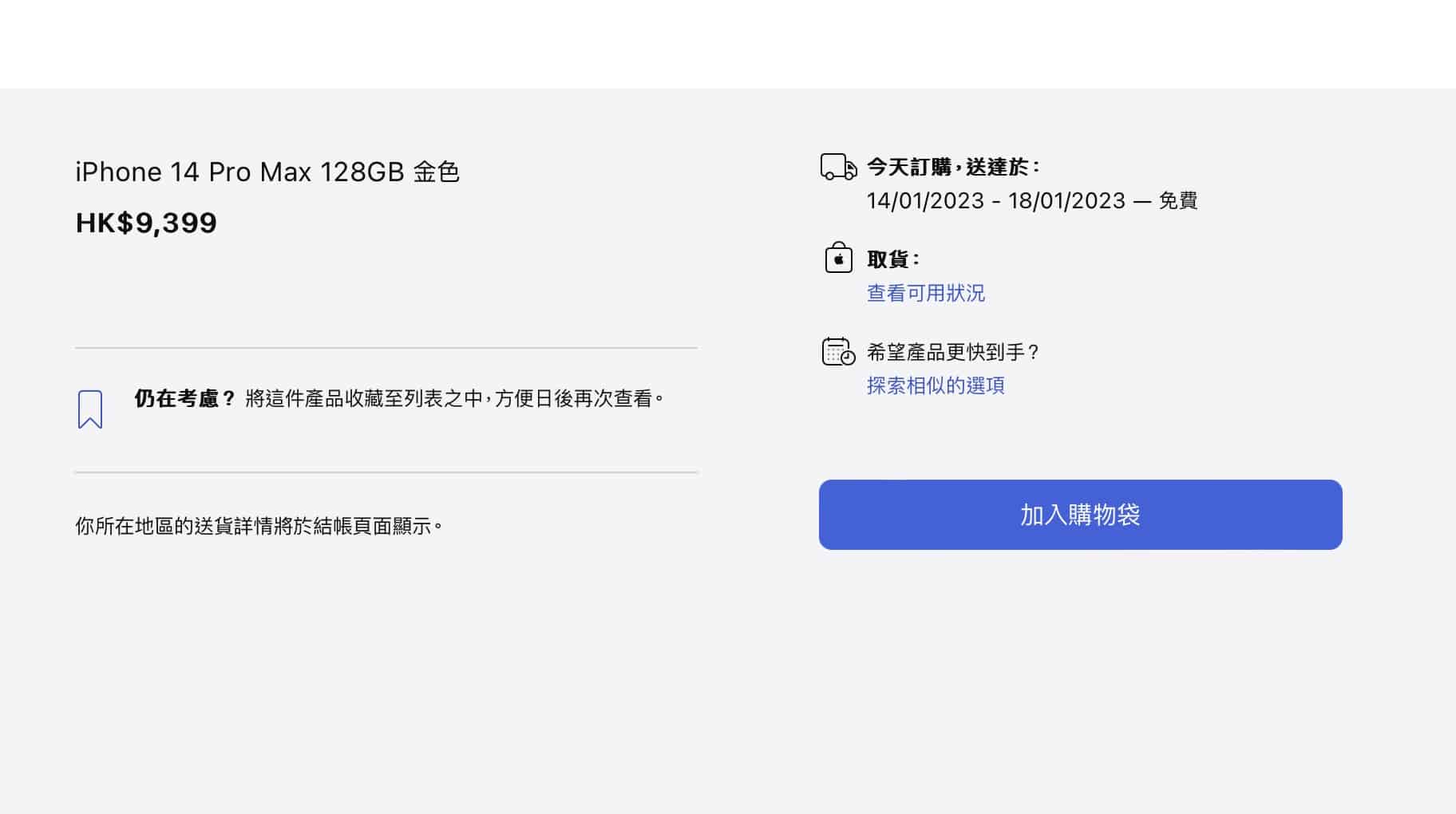Click the 今天訂購，送達於 heading
The height and width of the screenshot is (814, 1456).
[953, 167]
